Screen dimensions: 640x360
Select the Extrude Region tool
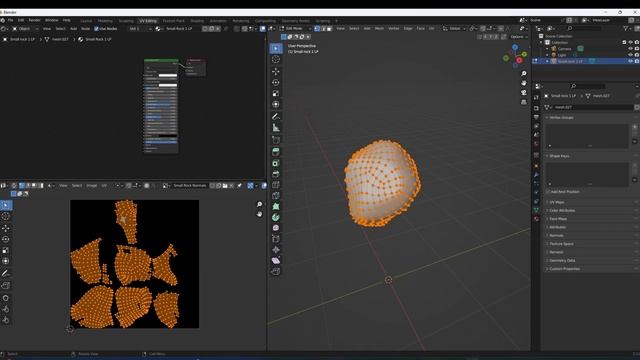pyautogui.click(x=276, y=152)
